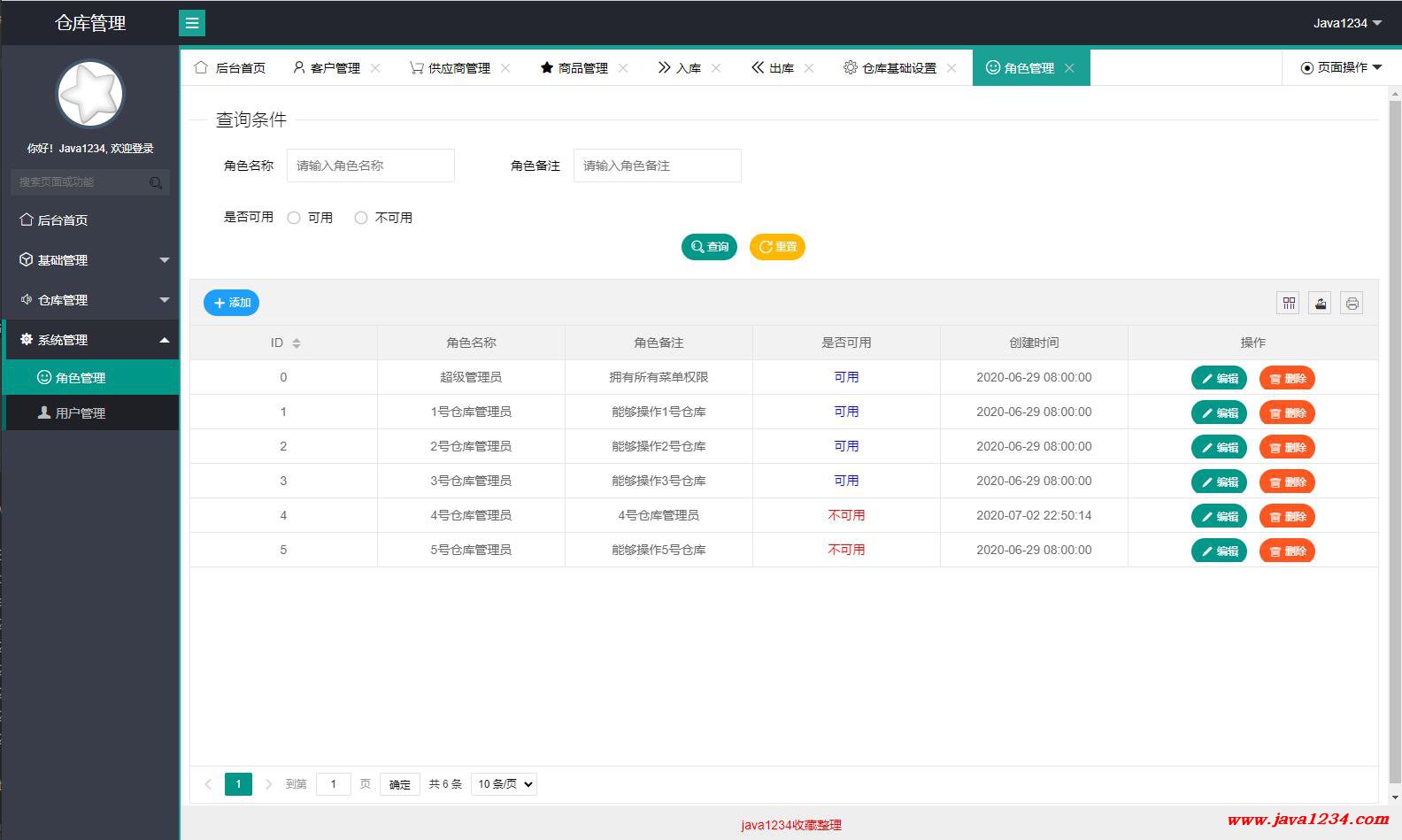The image size is (1402, 840).
Task: Open the Java1234 user dropdown
Action: tap(1347, 23)
